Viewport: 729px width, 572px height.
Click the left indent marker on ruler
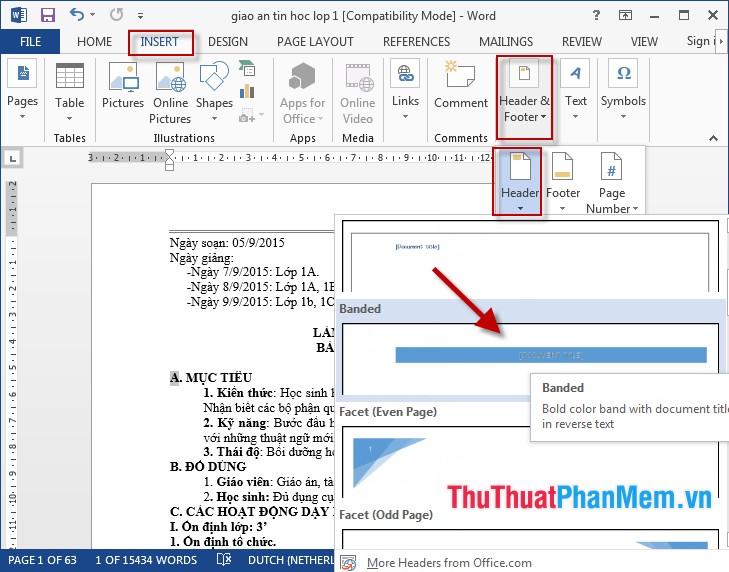tap(170, 166)
